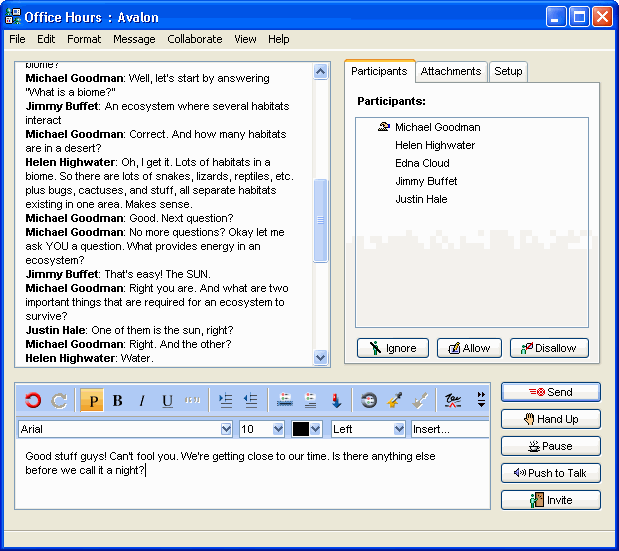Click the spell check signature icon
Screen dimensions: 619x551
point(452,401)
